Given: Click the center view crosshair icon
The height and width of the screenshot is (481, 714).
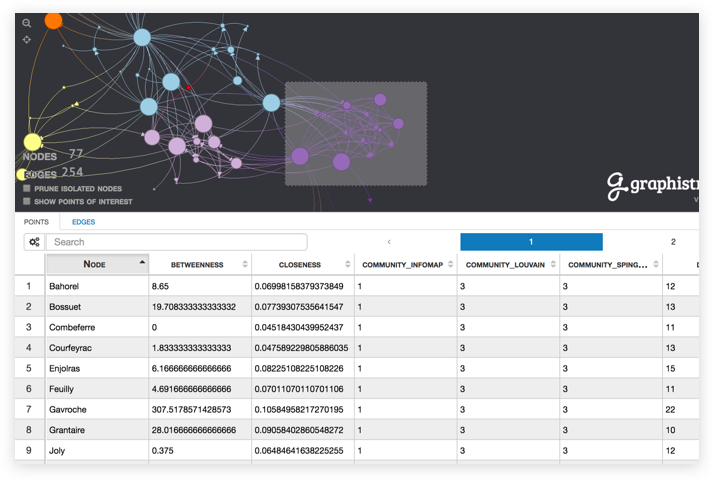Looking at the screenshot, I should [x=27, y=40].
